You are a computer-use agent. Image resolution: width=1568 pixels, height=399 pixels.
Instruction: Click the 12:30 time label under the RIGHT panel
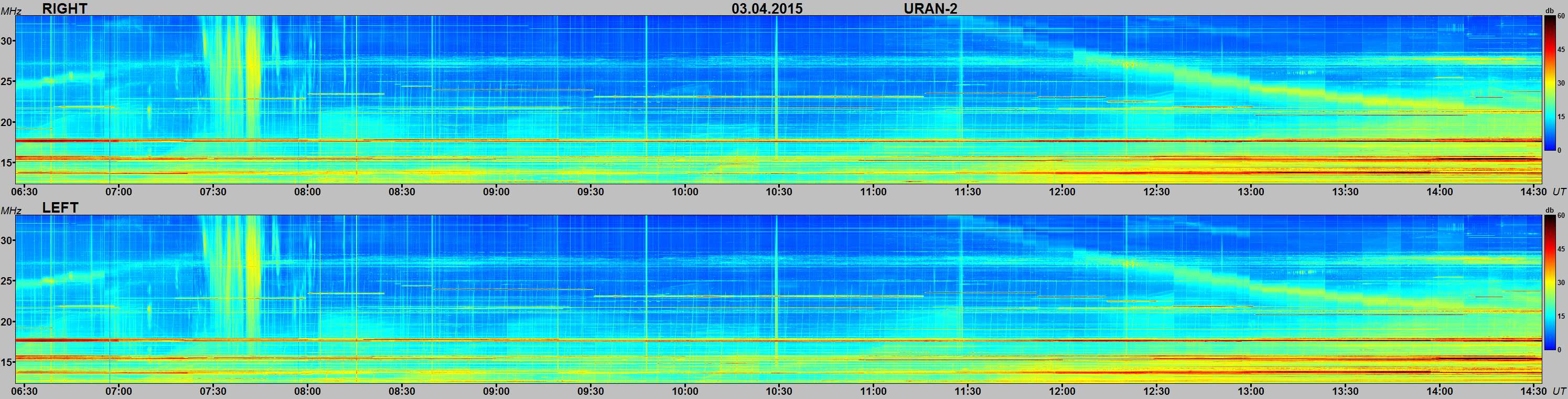1156,191
